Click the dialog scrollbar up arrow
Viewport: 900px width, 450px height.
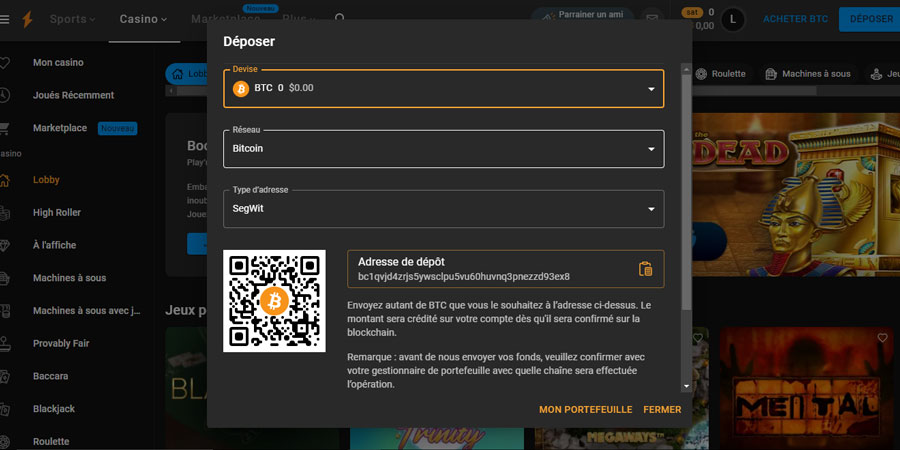click(x=686, y=69)
